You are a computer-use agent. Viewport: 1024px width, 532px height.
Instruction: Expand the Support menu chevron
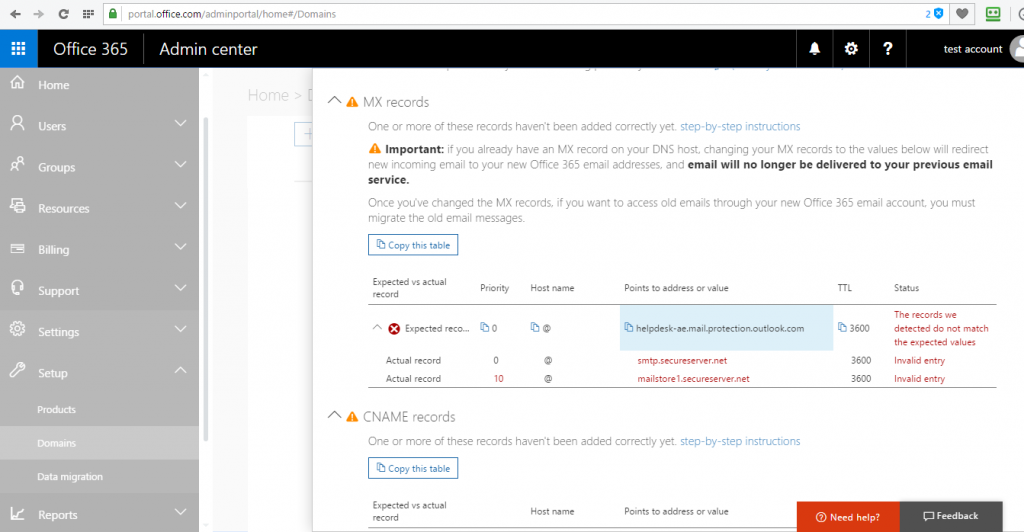(181, 287)
